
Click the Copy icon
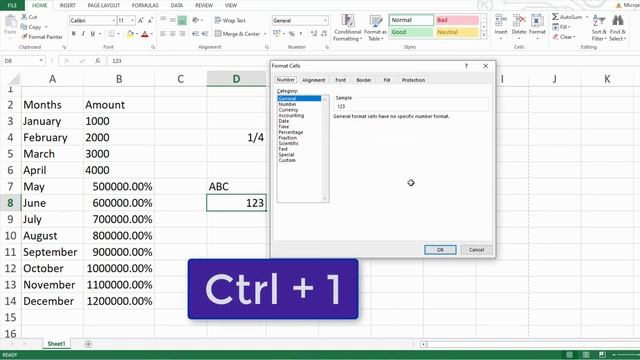click(x=24, y=27)
